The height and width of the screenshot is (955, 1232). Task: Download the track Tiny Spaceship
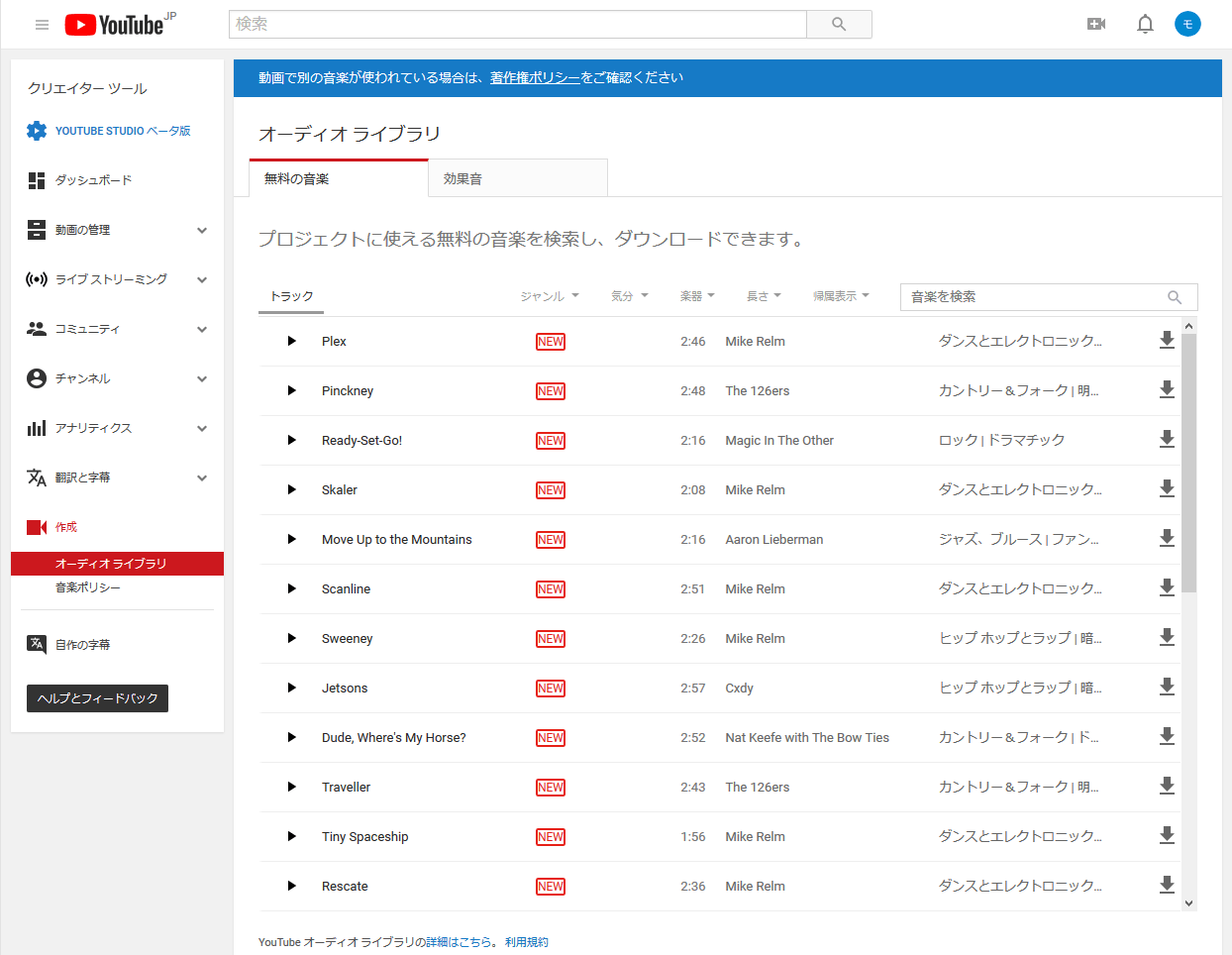[x=1167, y=835]
